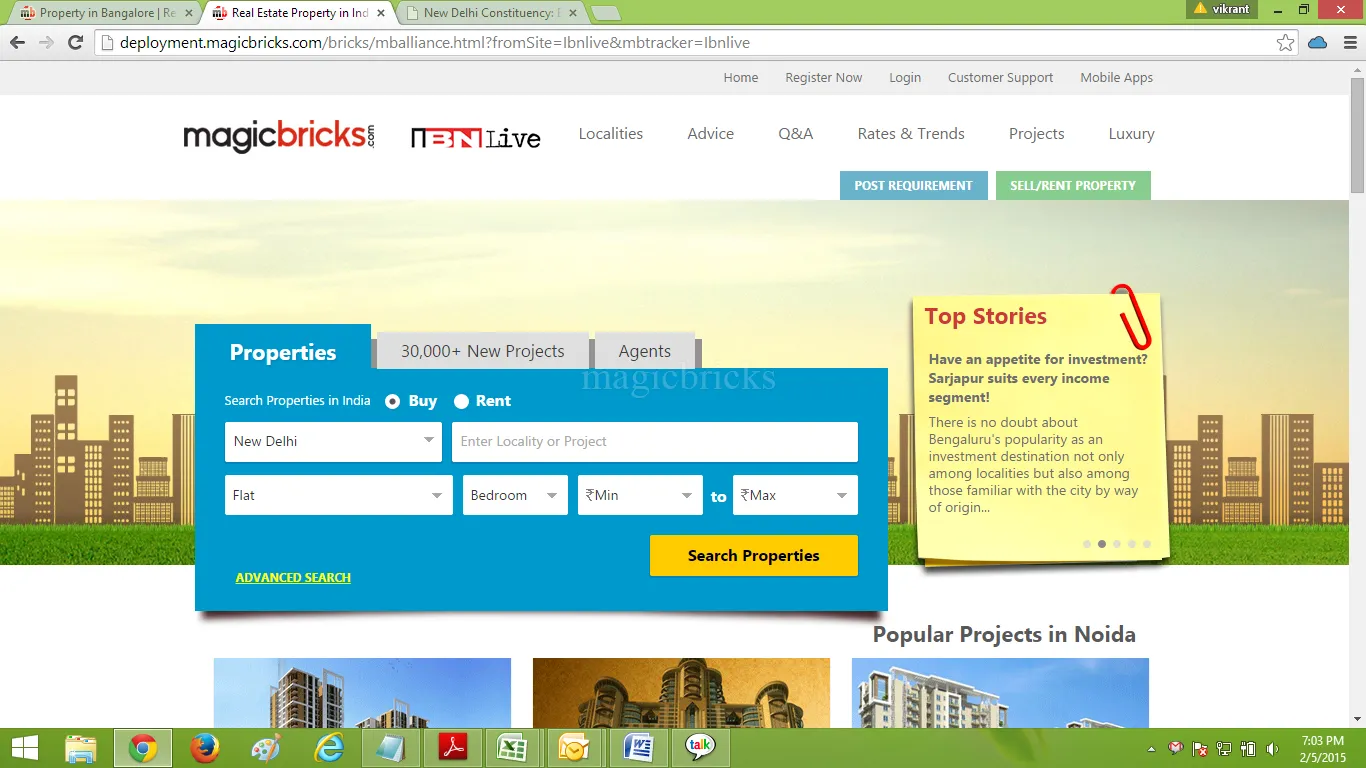The image size is (1366, 768).
Task: Open Excel from the taskbar
Action: click(513, 748)
